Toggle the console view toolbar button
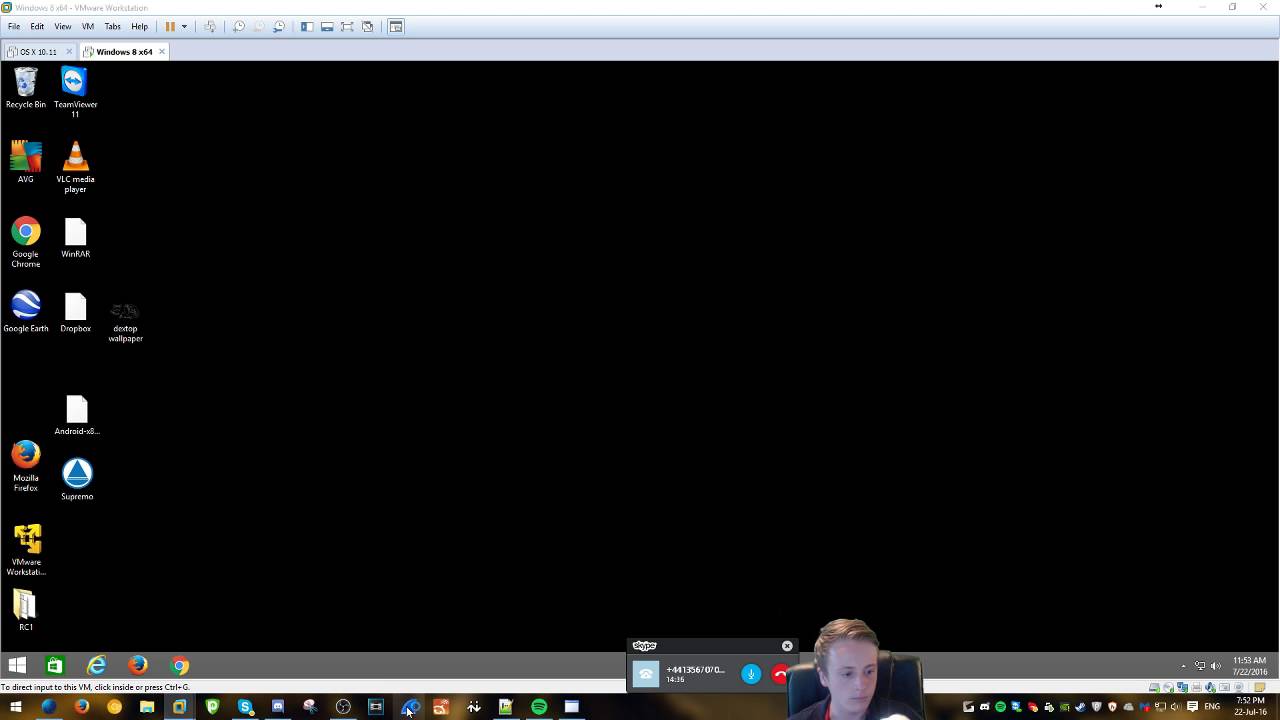1280x720 pixels. [396, 27]
